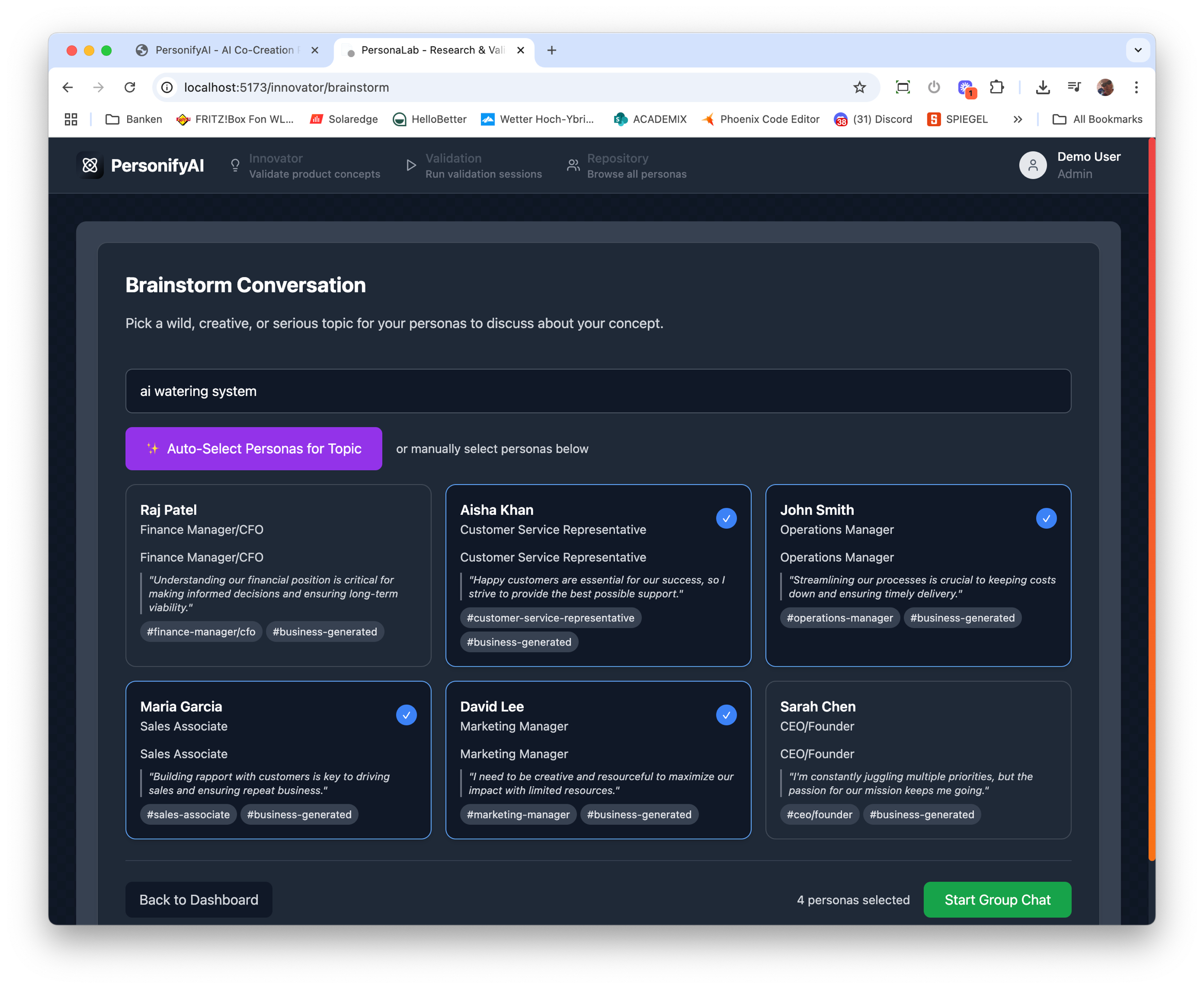Click the ai watering system topic field
This screenshot has height=989, width=1204.
[598, 391]
